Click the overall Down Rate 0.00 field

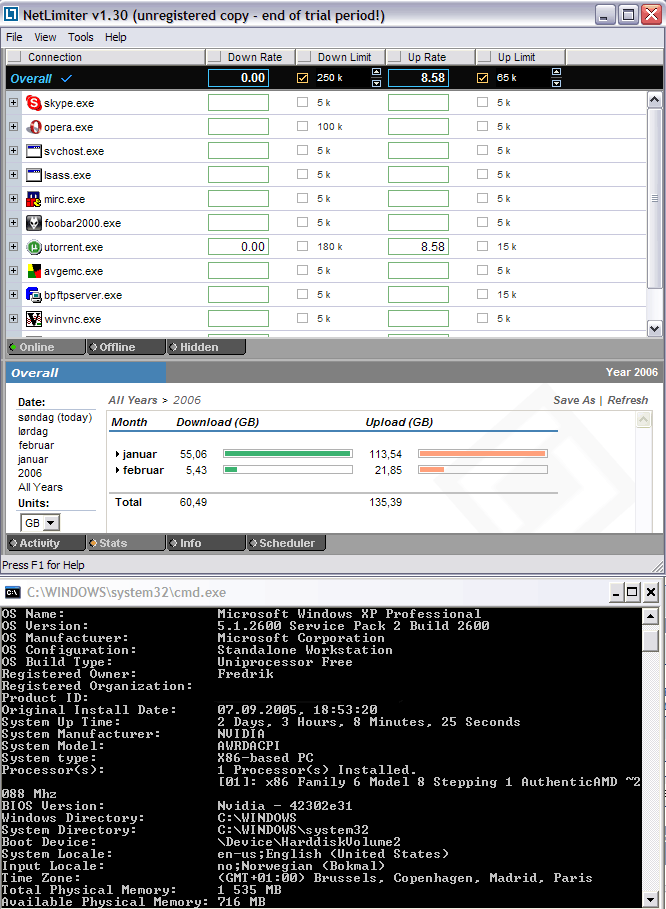[x=238, y=78]
